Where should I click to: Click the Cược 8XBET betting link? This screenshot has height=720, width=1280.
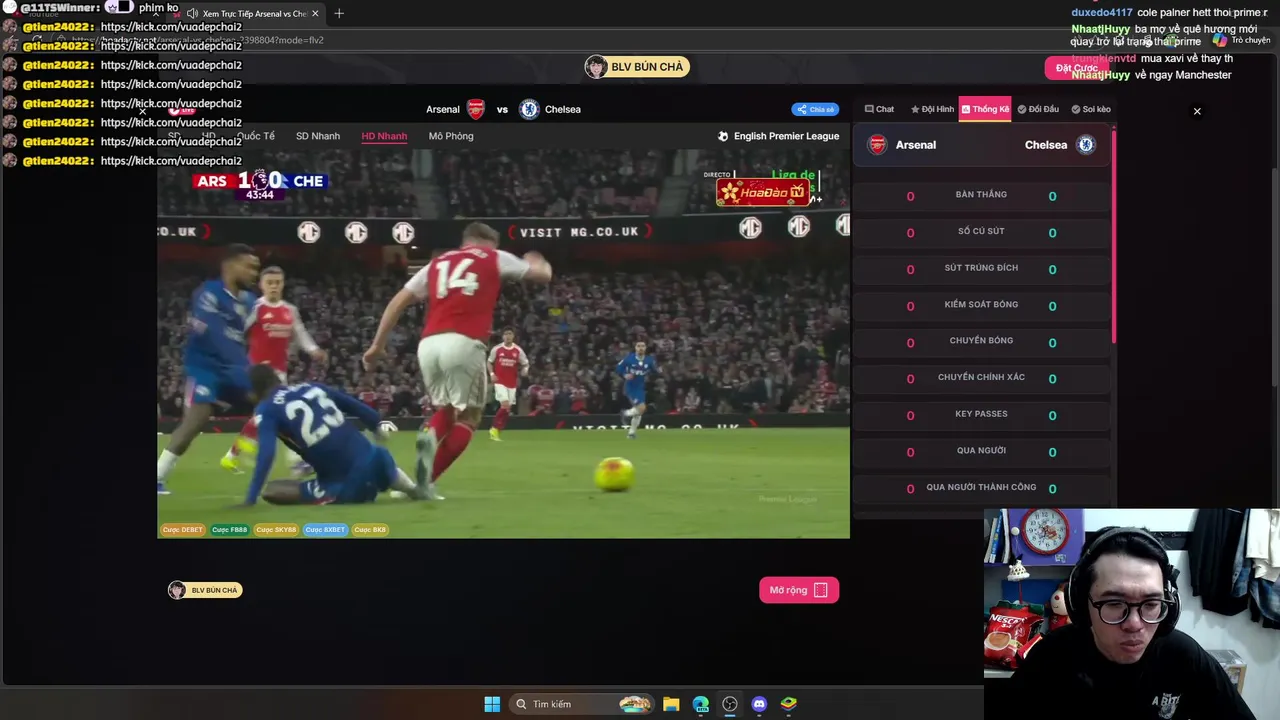(x=325, y=530)
